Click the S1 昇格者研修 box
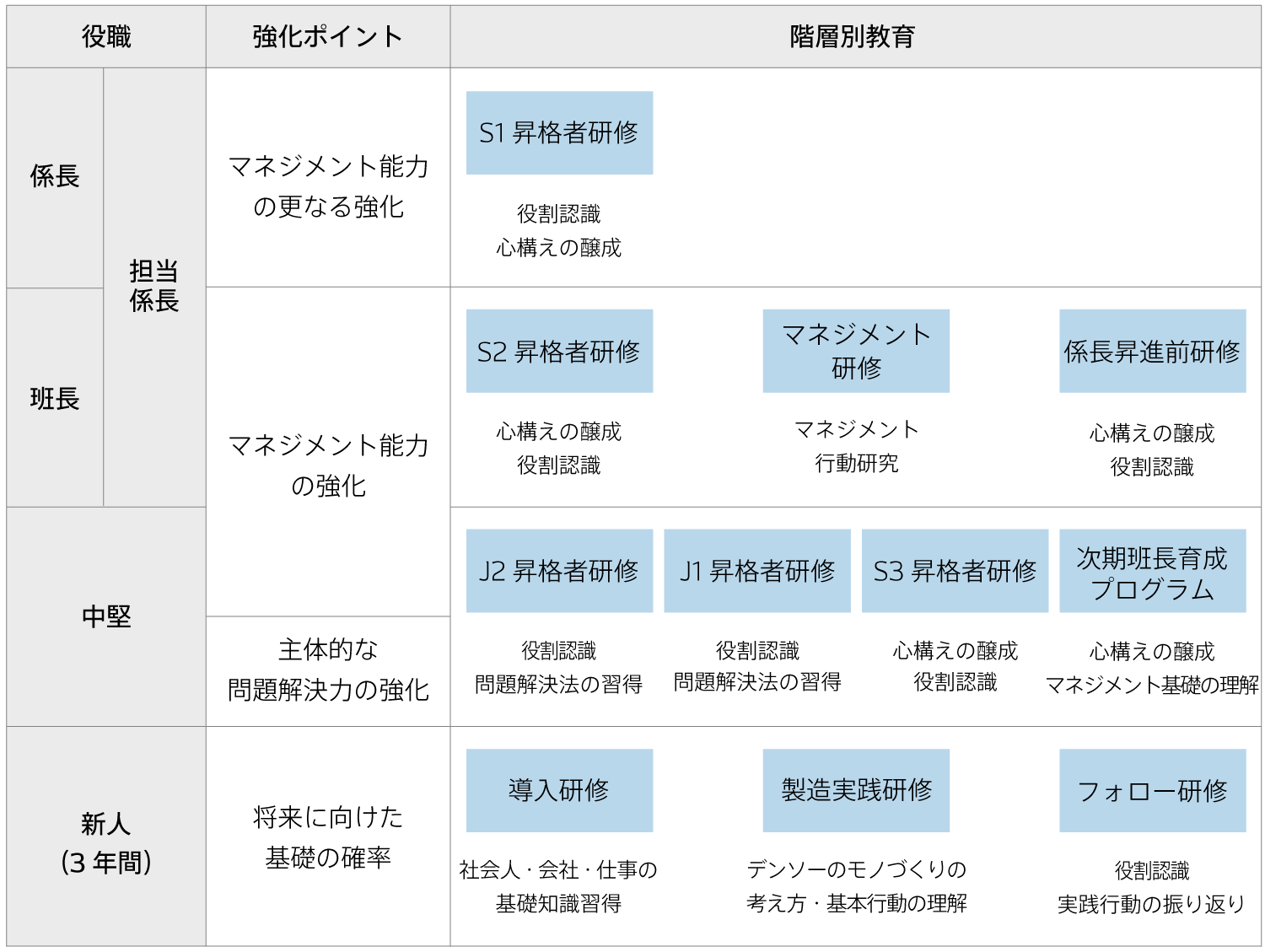Viewport: 1265px width, 952px height. [x=559, y=133]
